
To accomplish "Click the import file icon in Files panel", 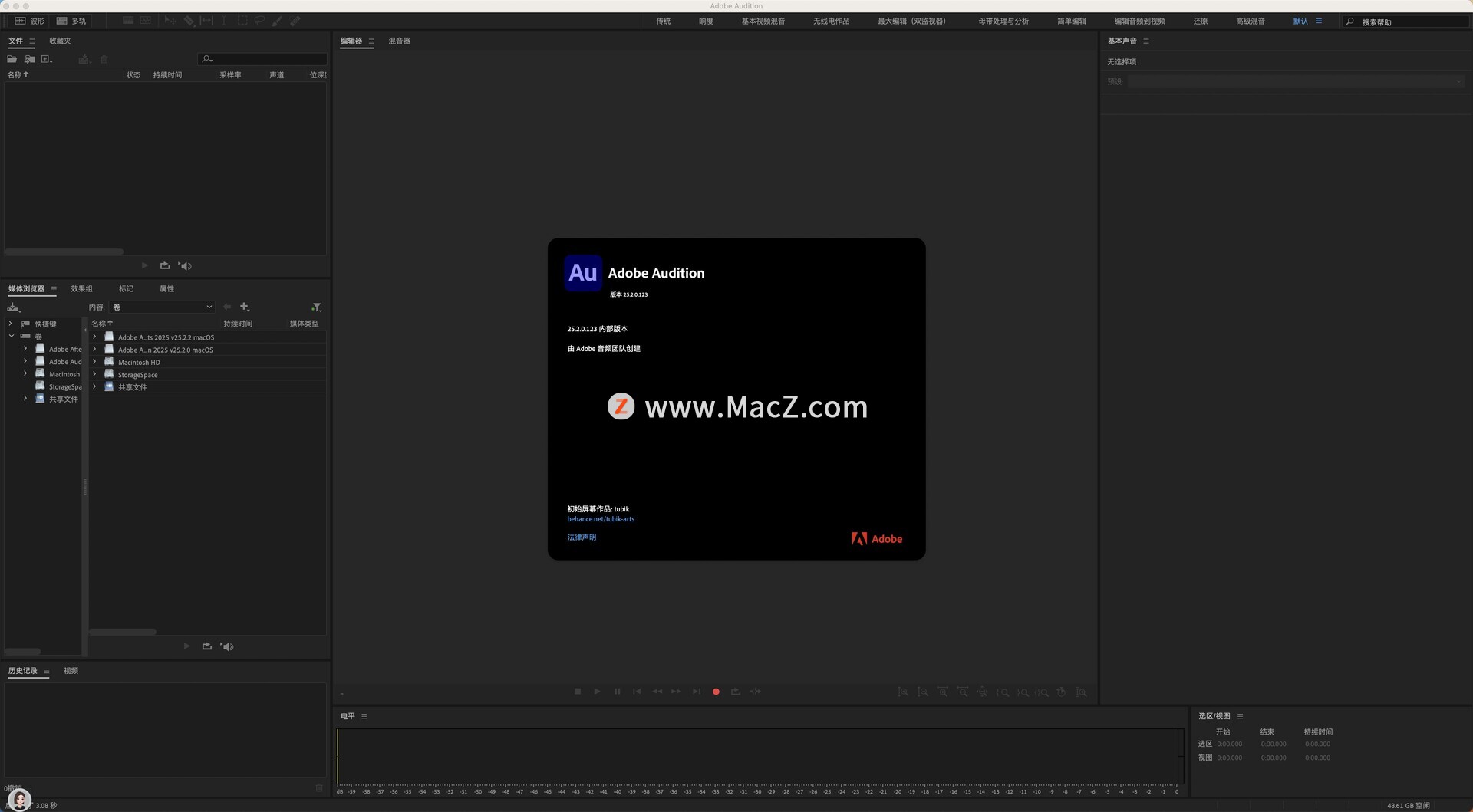I will point(29,59).
